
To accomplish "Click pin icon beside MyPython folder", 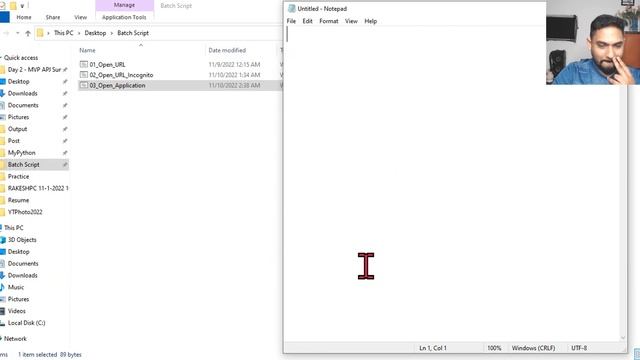I will (x=65, y=153).
